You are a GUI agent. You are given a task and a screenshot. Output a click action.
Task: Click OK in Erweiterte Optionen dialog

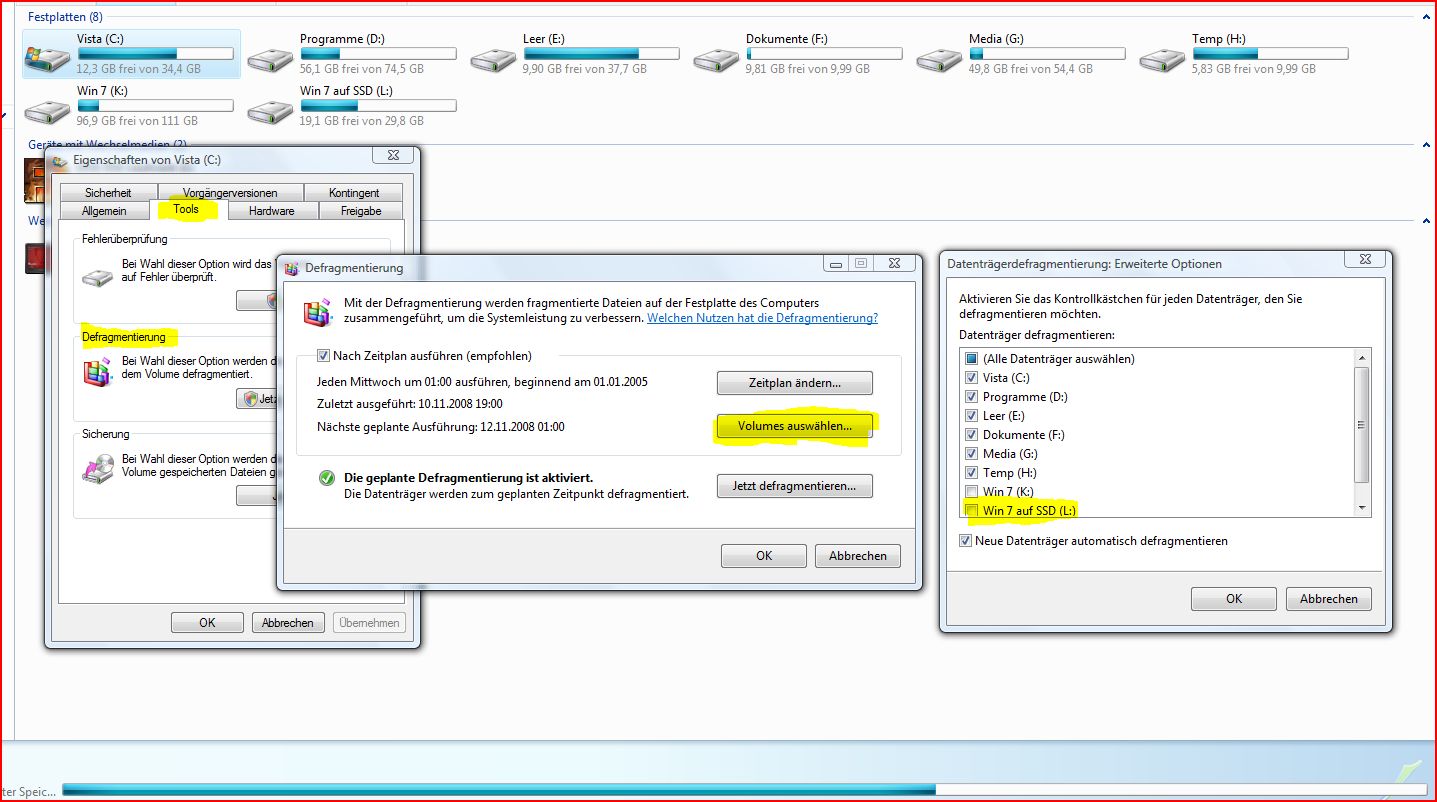point(1234,599)
